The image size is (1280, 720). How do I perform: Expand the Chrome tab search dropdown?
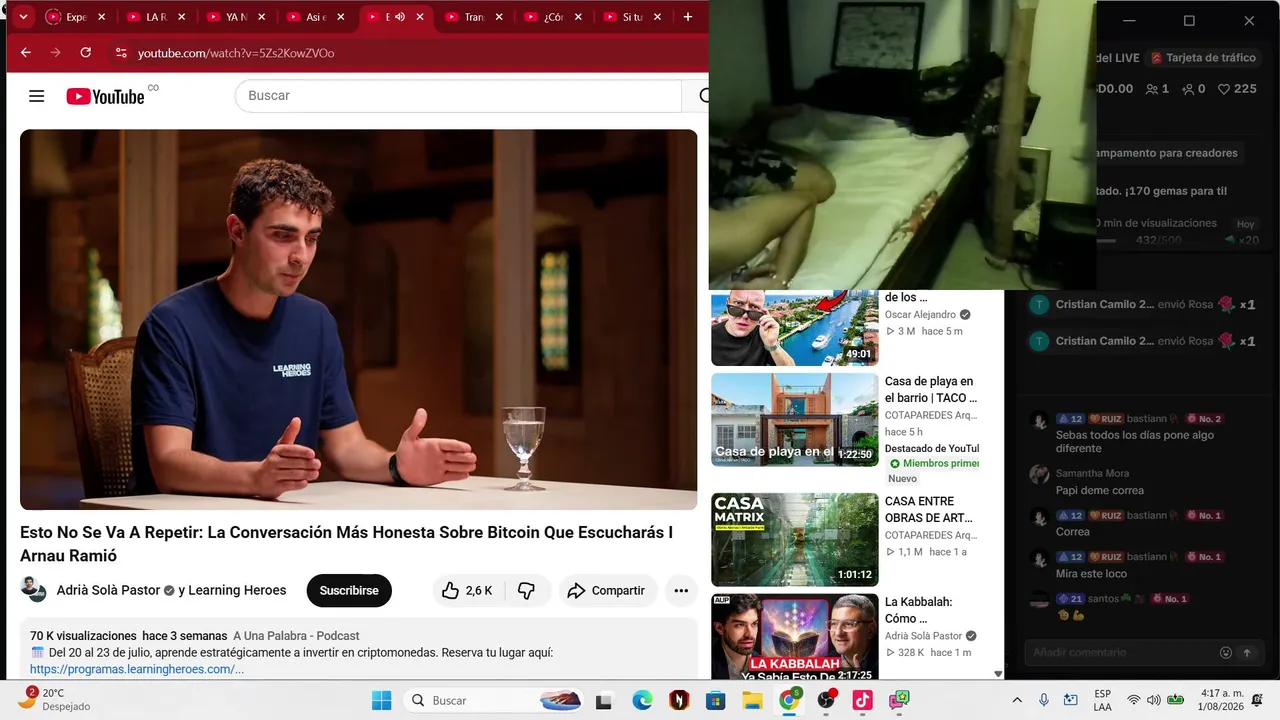coord(23,17)
